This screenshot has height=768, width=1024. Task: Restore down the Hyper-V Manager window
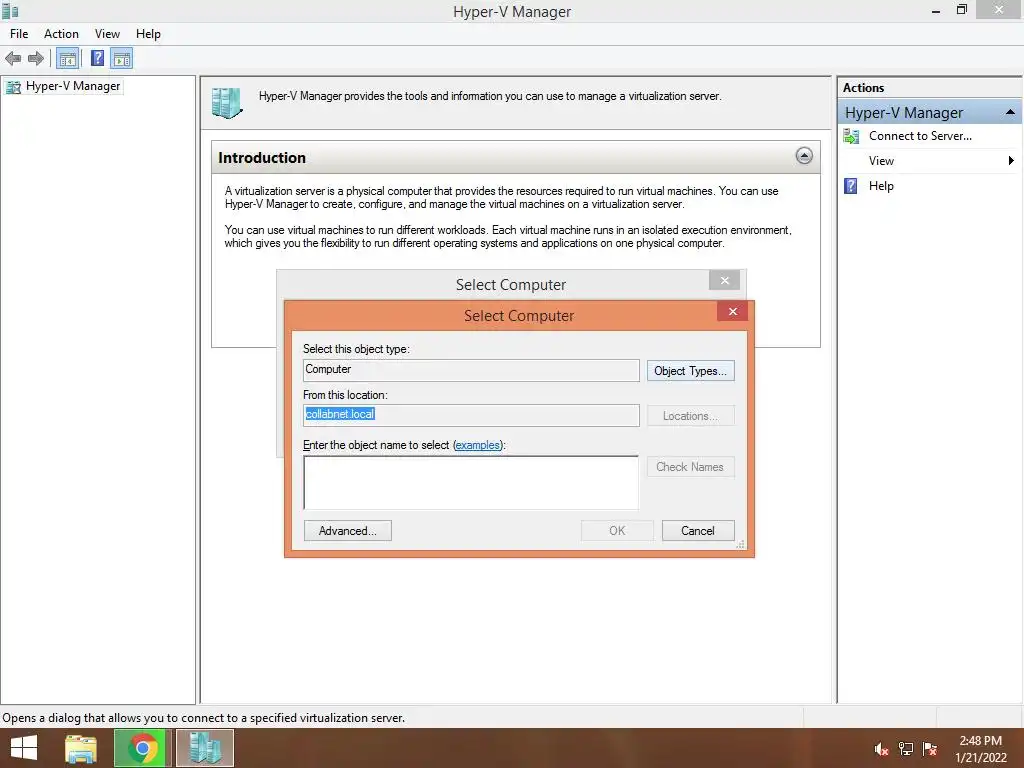click(x=961, y=10)
